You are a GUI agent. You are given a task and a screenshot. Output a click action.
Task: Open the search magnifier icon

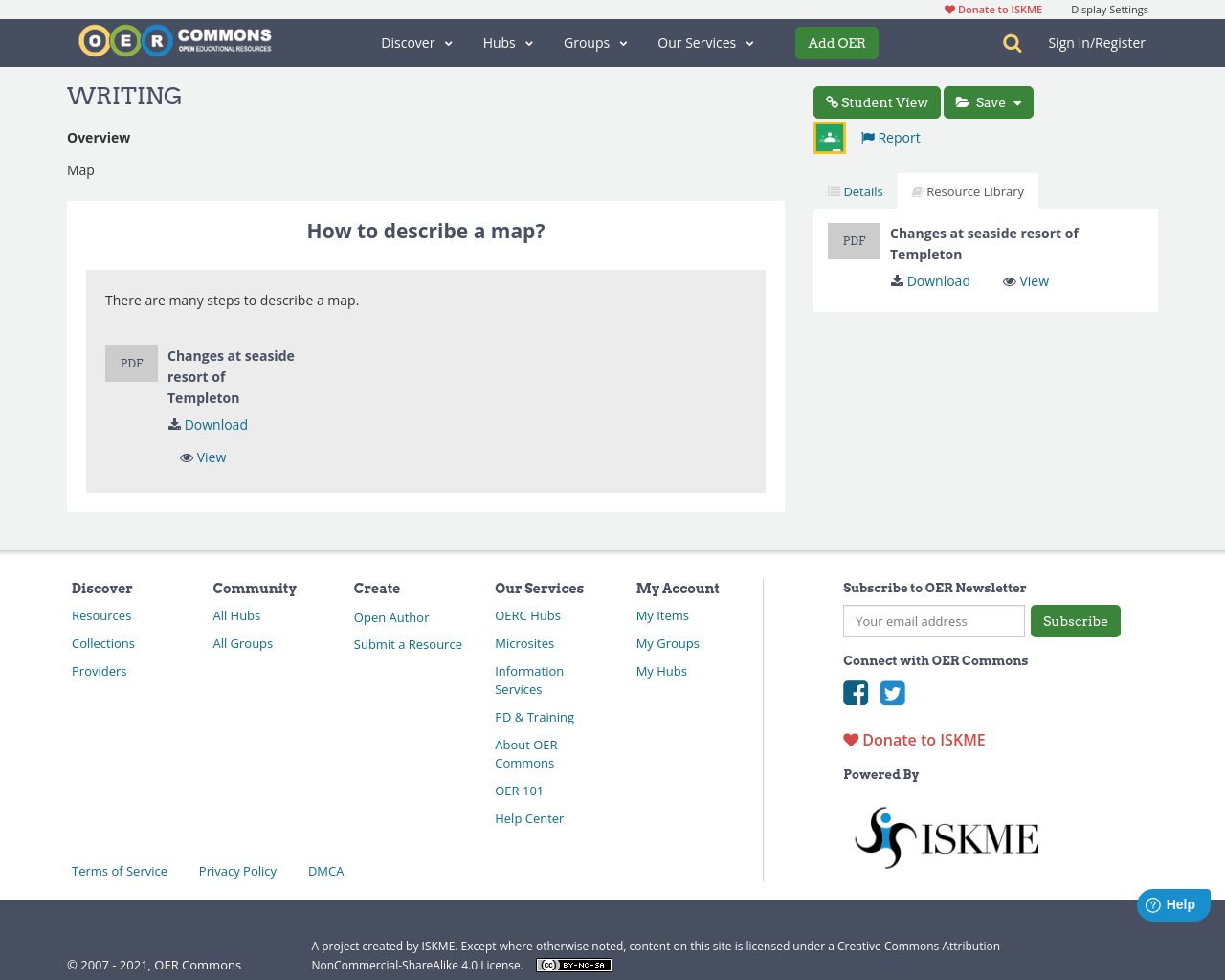pos(1010,42)
